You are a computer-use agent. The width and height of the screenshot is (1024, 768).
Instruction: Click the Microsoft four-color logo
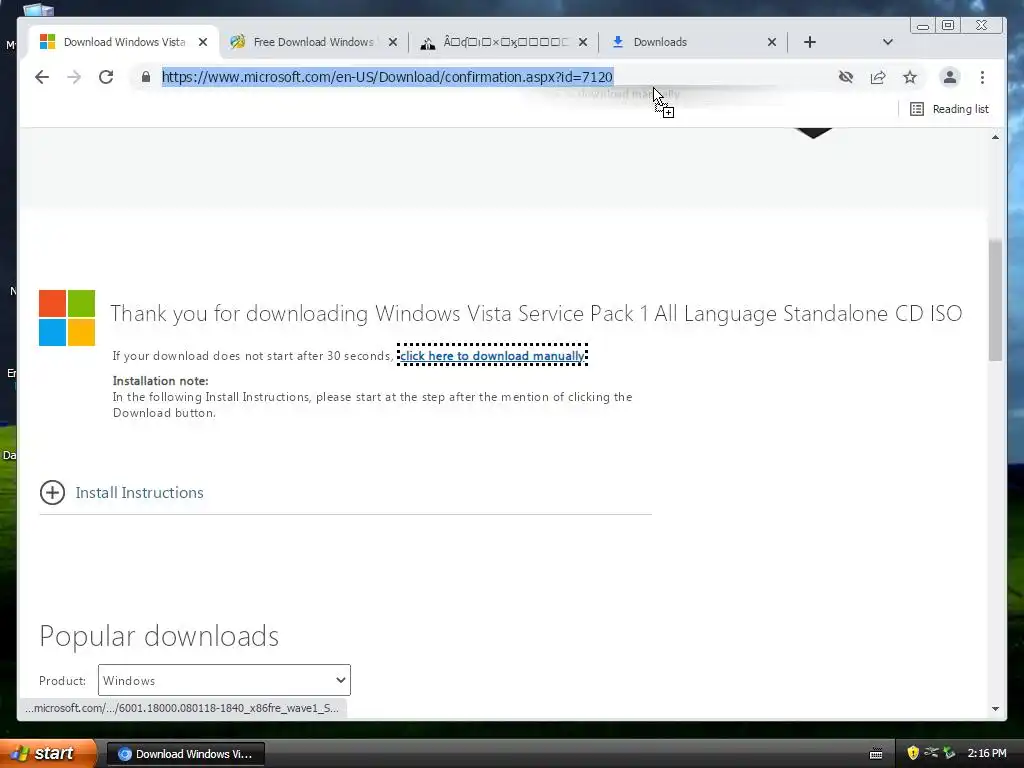coord(67,318)
